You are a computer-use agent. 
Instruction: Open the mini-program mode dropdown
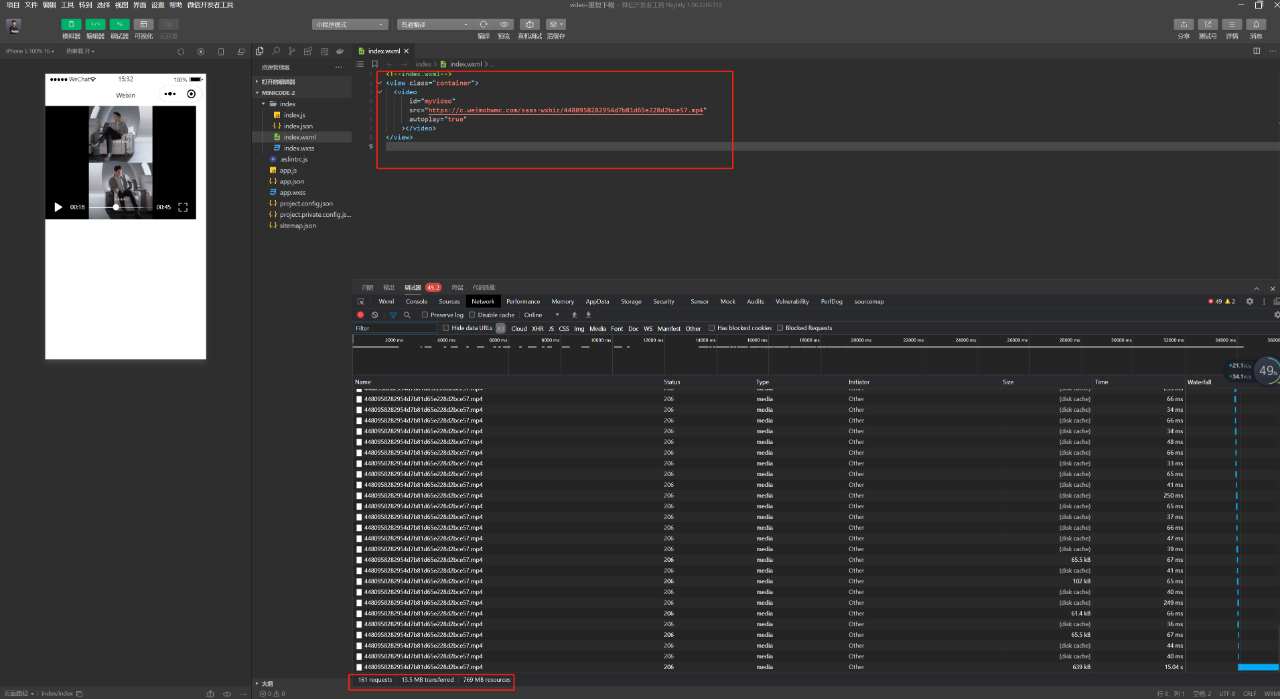pyautogui.click(x=349, y=24)
